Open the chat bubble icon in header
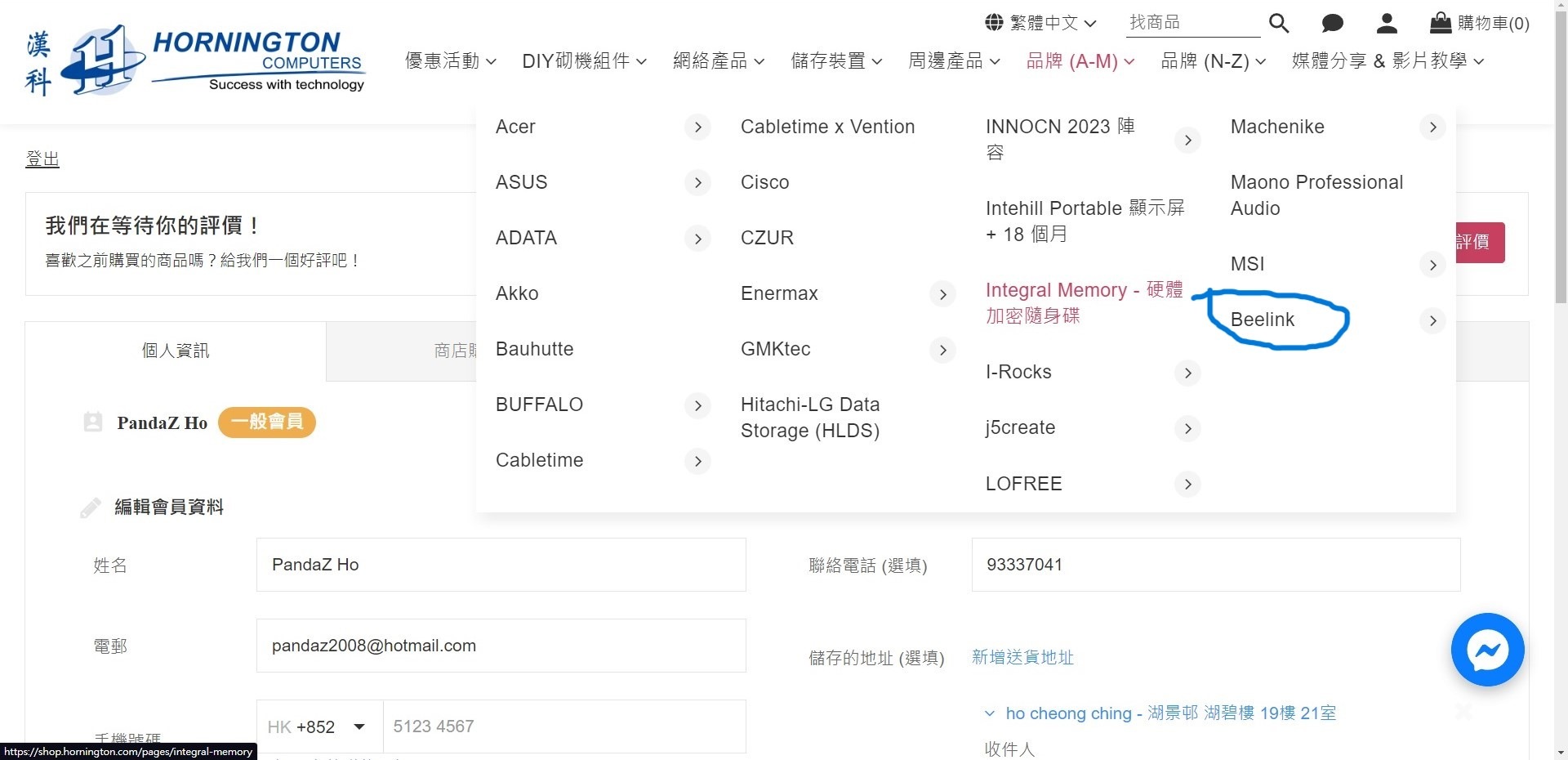 click(1333, 23)
